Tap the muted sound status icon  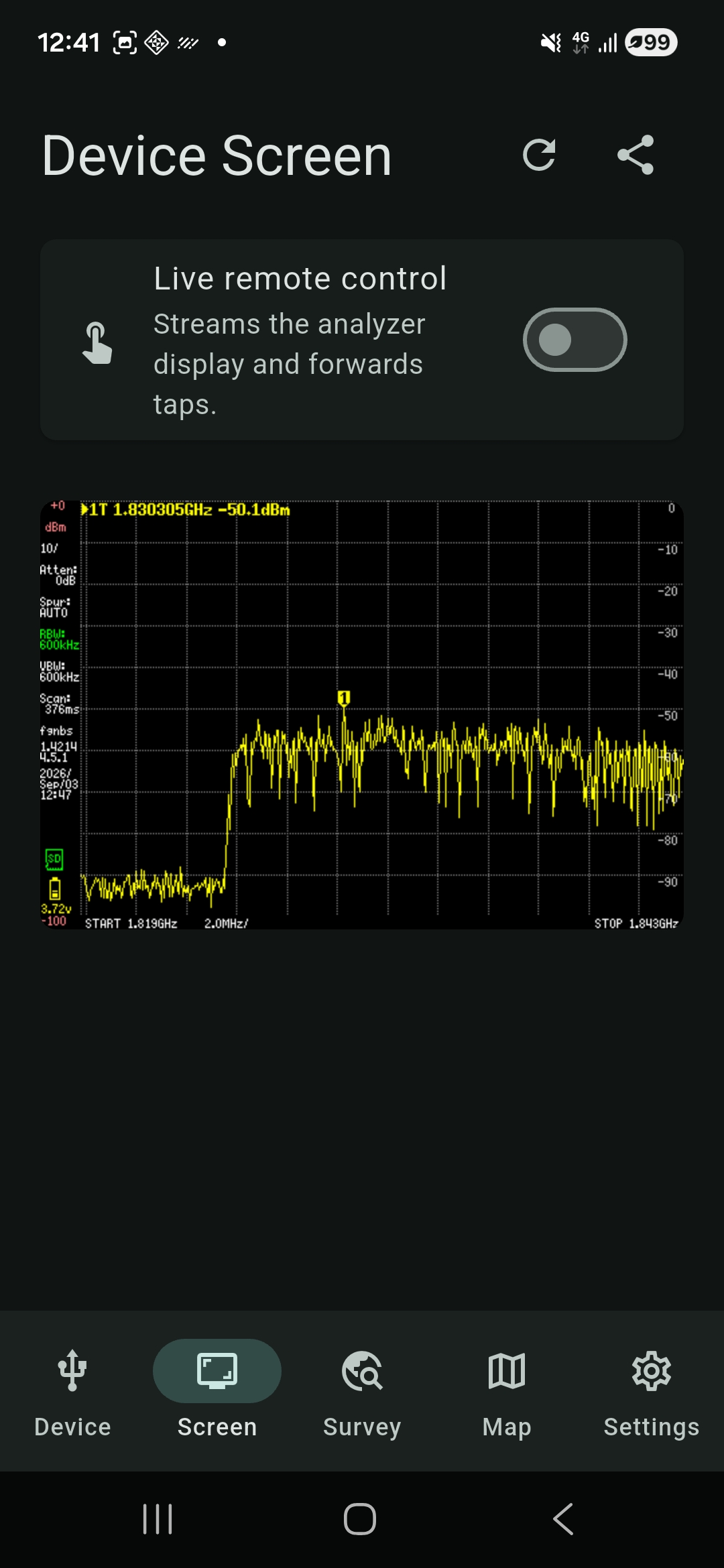coord(550,43)
